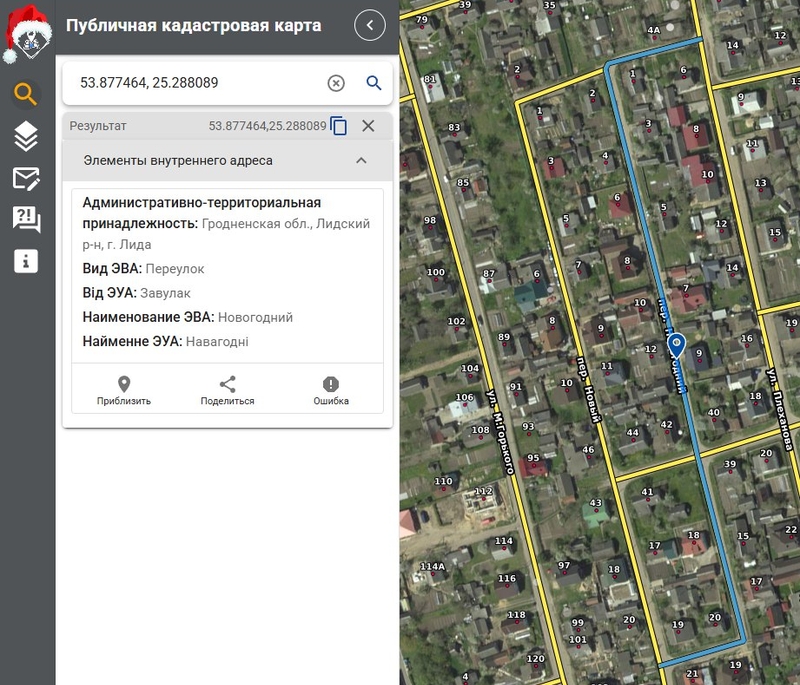
Task: Open the send message edit icon
Action: pyautogui.click(x=26, y=178)
